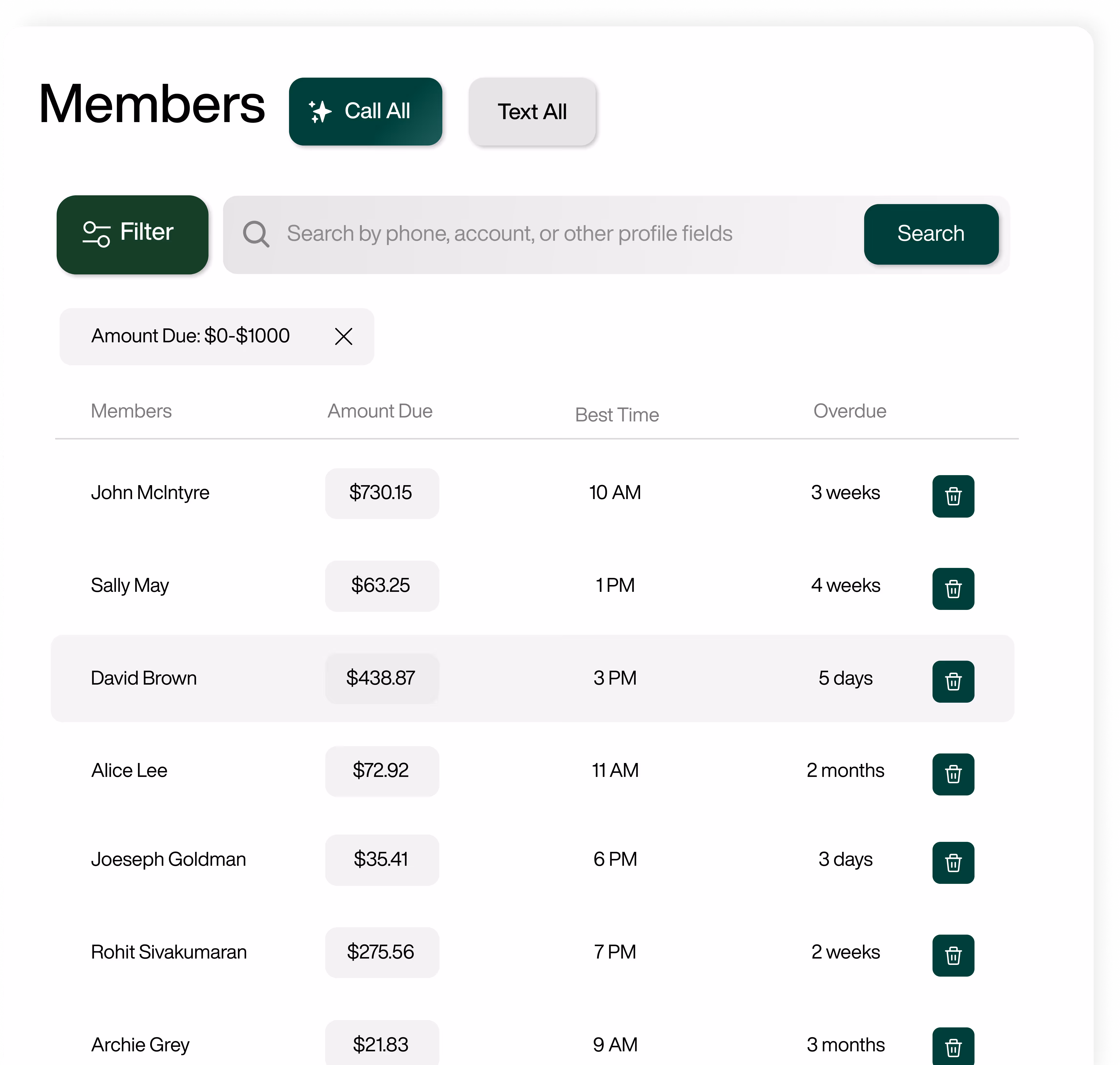Click the $730.15 amount badge
1120x1065 pixels.
(x=382, y=493)
